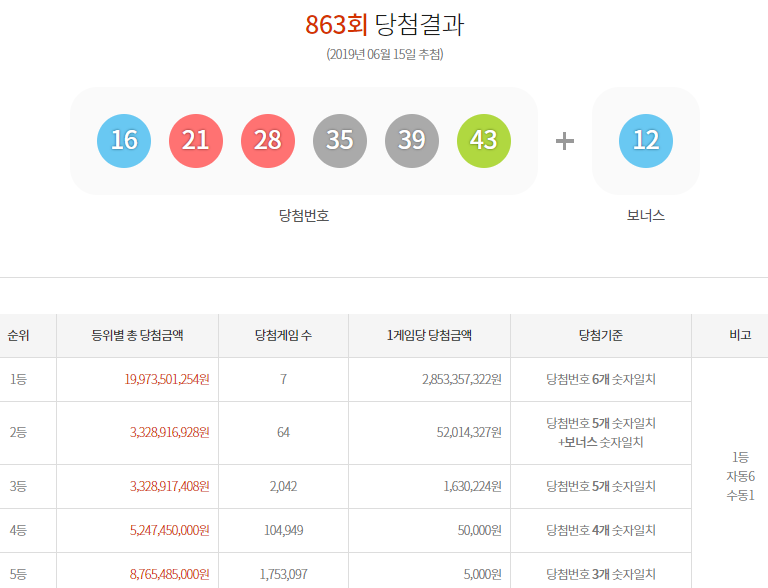
Task: Click the gray lottery ball number 35
Action: tap(340, 141)
